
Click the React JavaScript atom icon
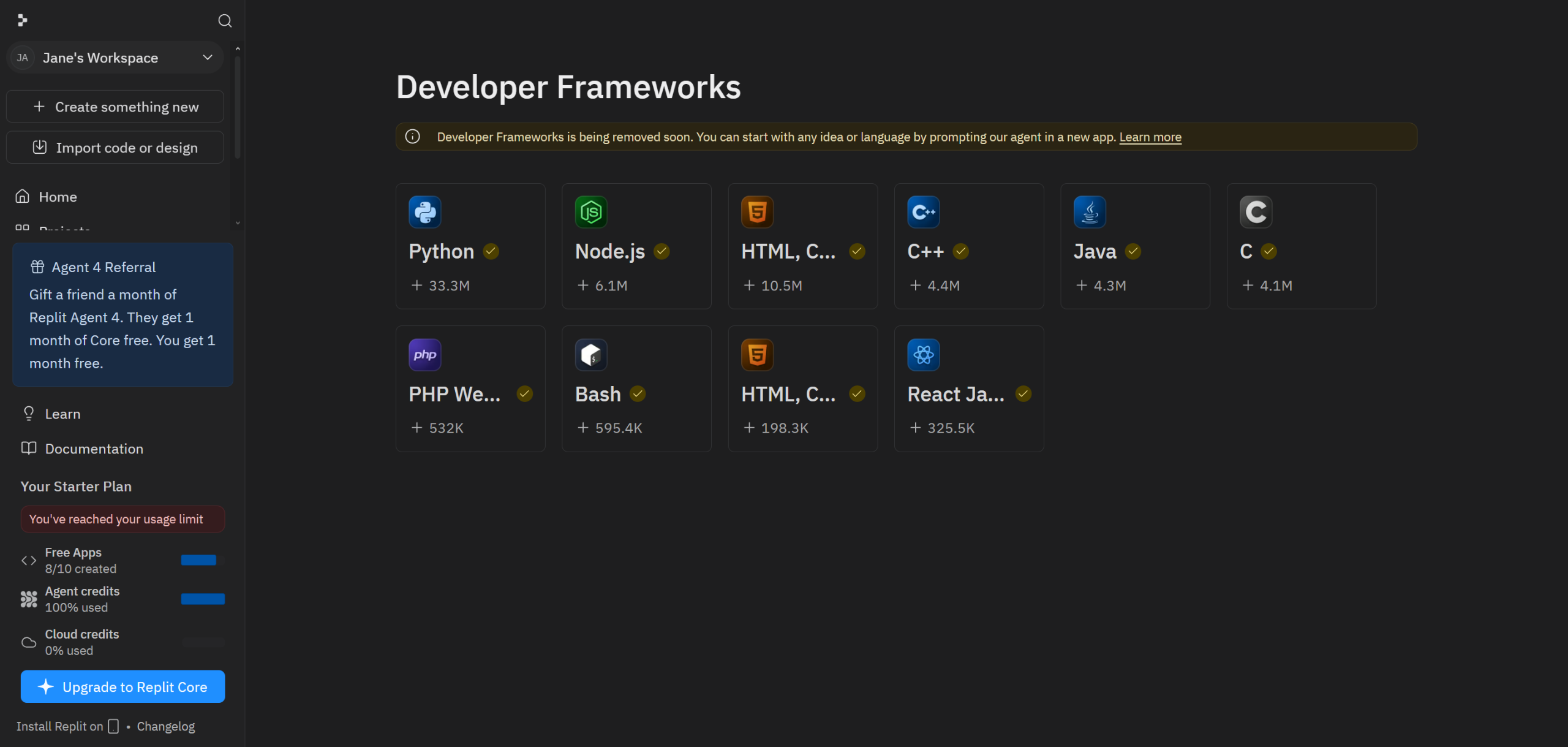coord(923,355)
